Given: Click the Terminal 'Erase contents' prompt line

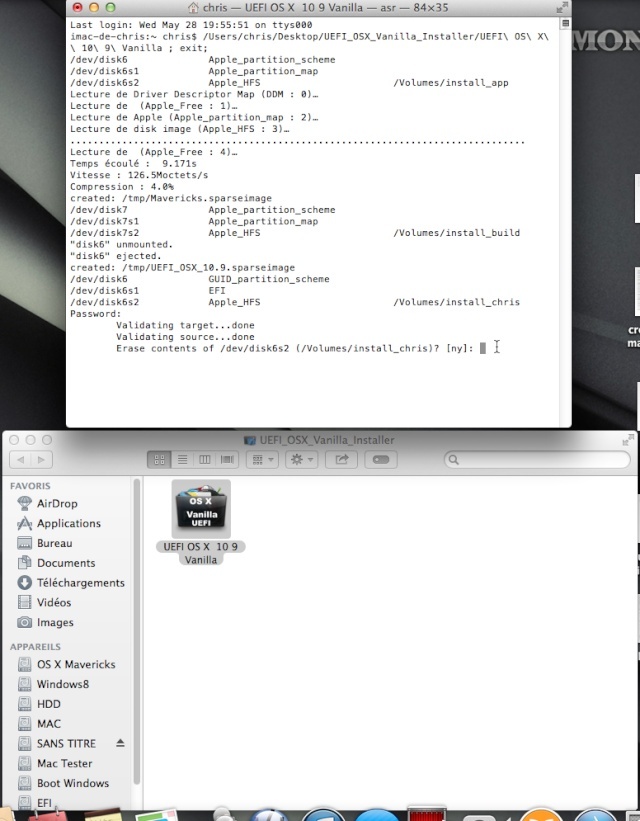Looking at the screenshot, I should coord(295,348).
